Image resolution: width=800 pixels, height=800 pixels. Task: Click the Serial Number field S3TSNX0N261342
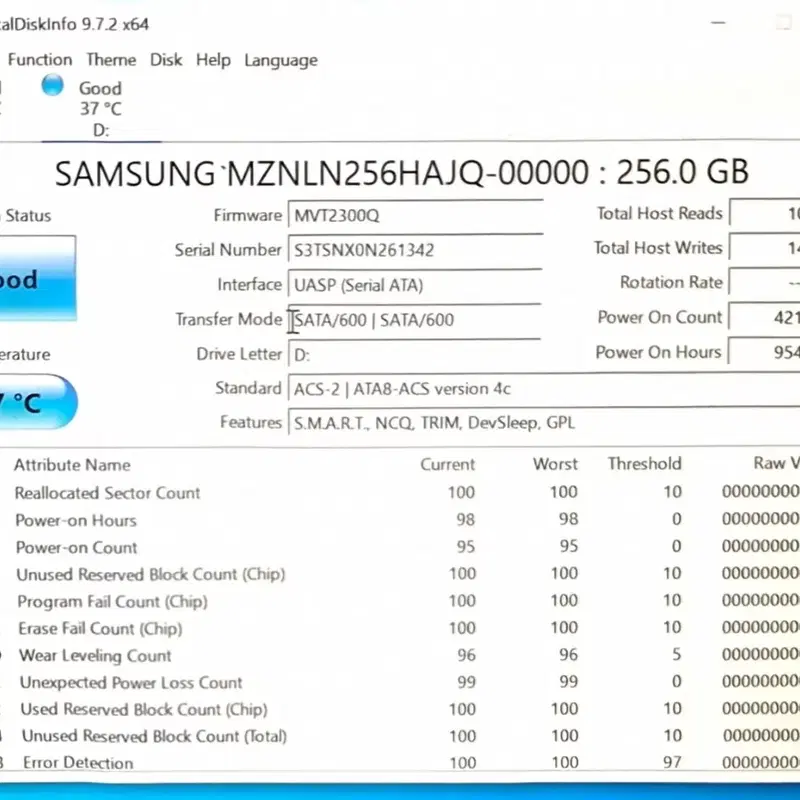[x=415, y=250]
